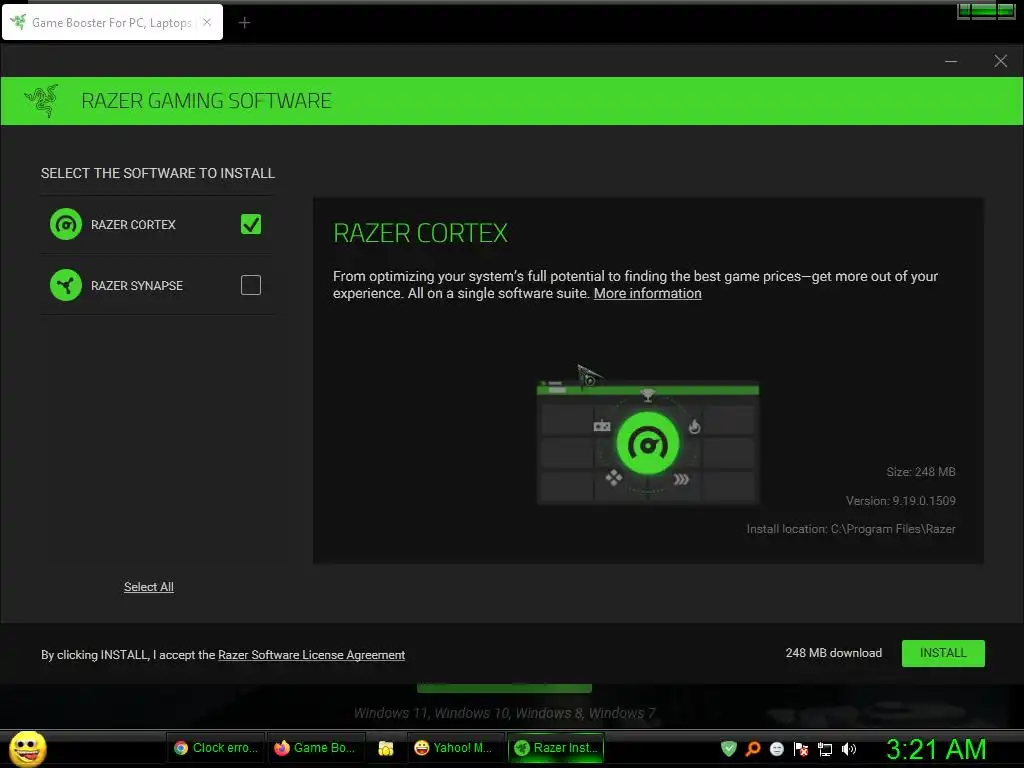Open the folder taskbar icon
This screenshot has height=768, width=1024.
385,748
